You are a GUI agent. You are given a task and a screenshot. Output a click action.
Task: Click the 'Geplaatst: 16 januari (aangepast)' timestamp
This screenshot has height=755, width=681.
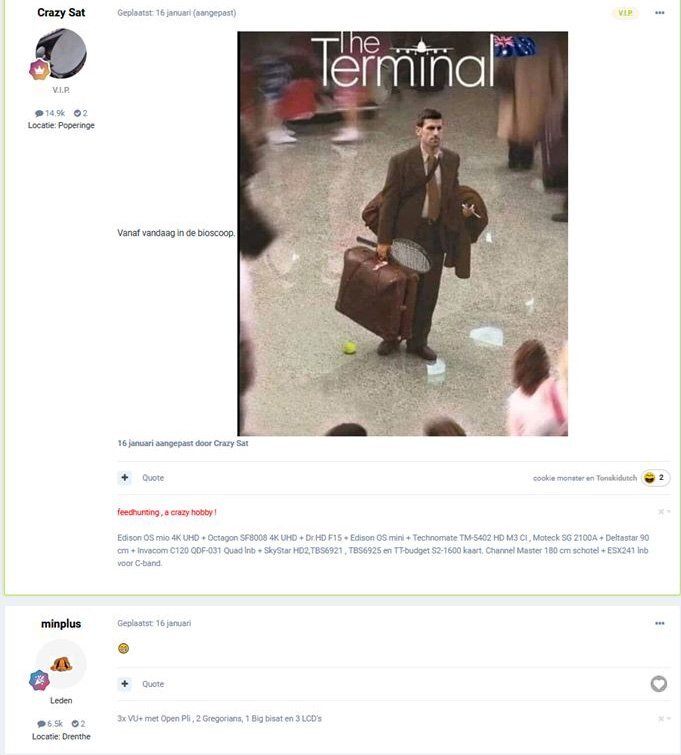pos(177,13)
